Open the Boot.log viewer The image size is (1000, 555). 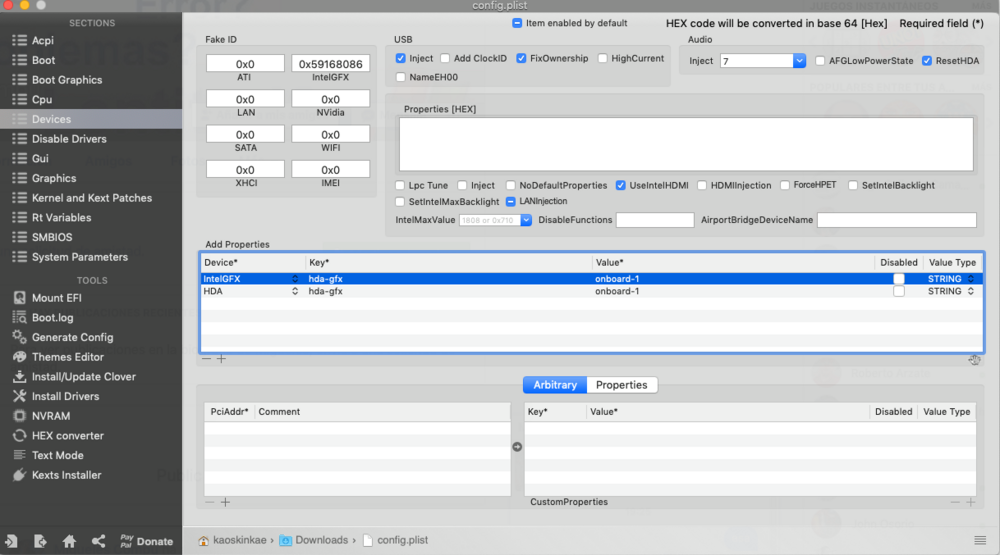click(x=52, y=317)
